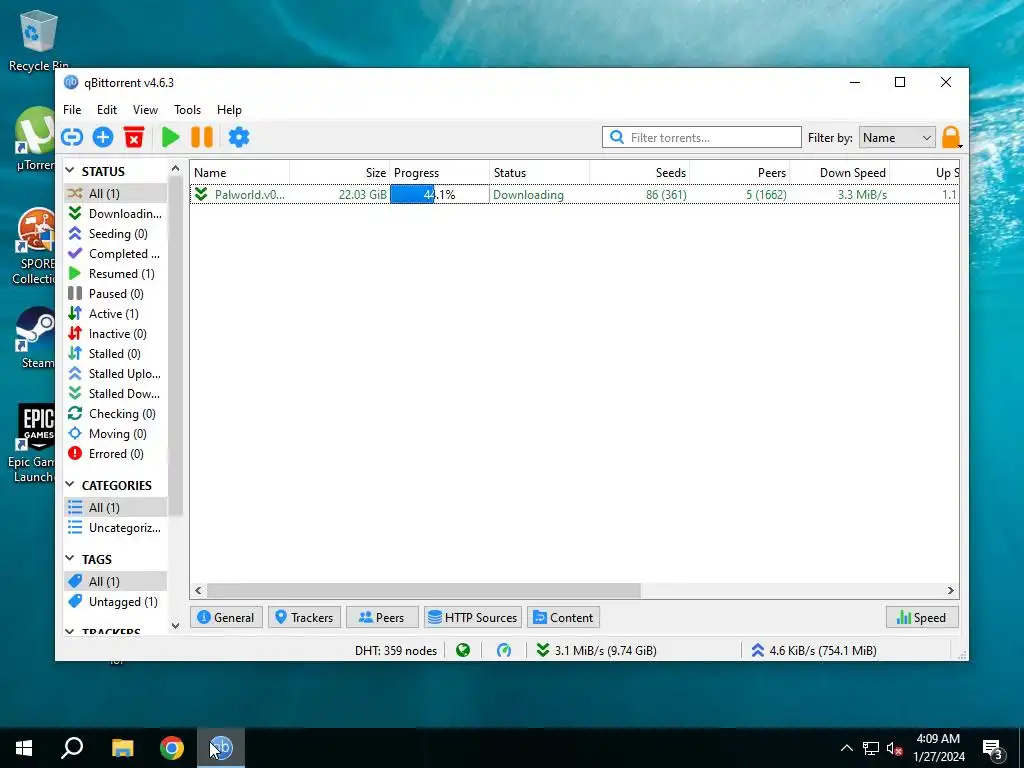The image size is (1024, 768).
Task: Select All (1) under TAGS
Action: (116, 581)
